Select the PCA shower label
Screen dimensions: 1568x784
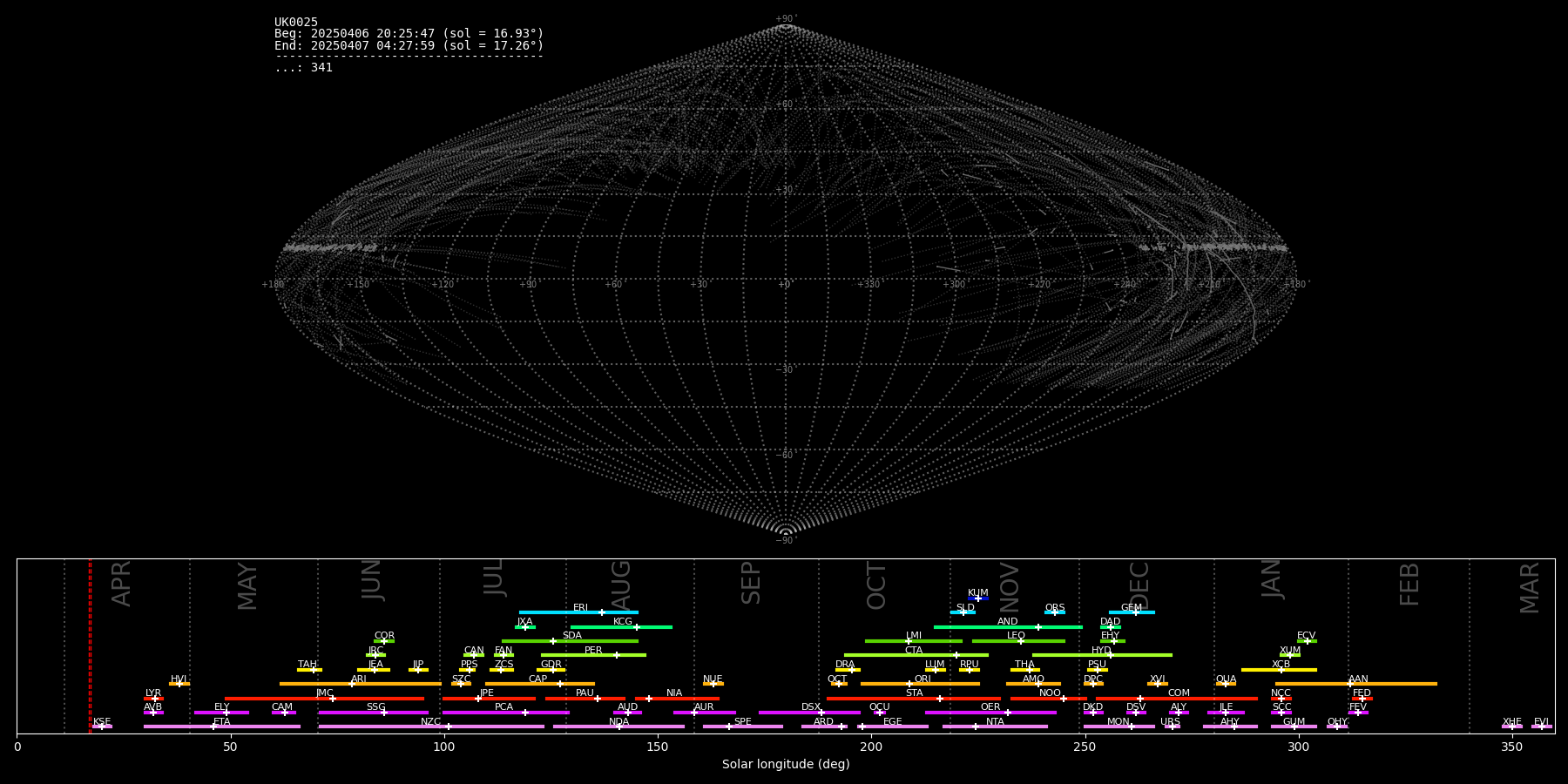[504, 707]
